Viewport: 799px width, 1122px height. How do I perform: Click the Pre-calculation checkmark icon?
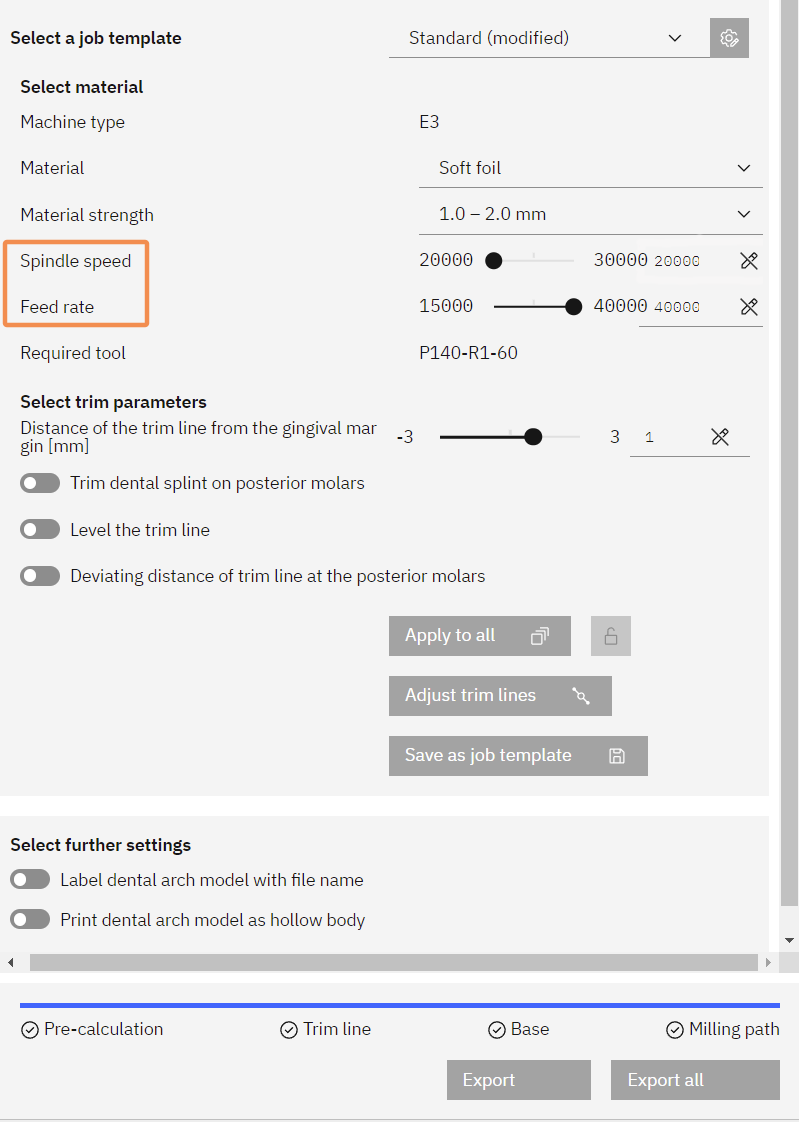[x=29, y=1030]
